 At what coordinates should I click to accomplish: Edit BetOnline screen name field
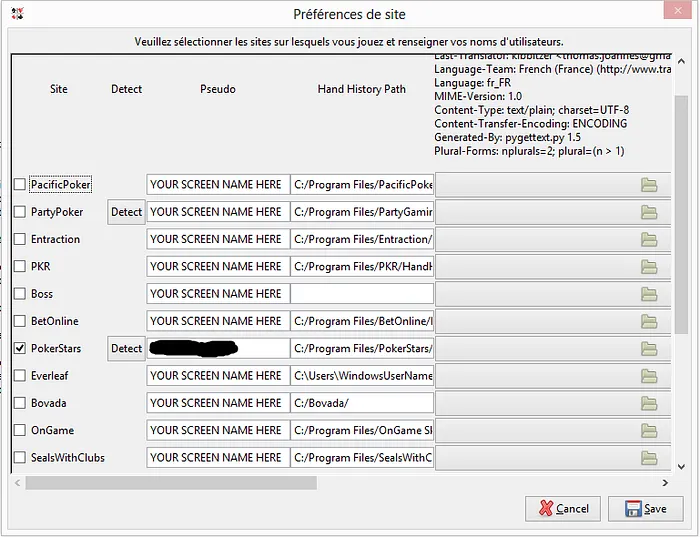[218, 321]
